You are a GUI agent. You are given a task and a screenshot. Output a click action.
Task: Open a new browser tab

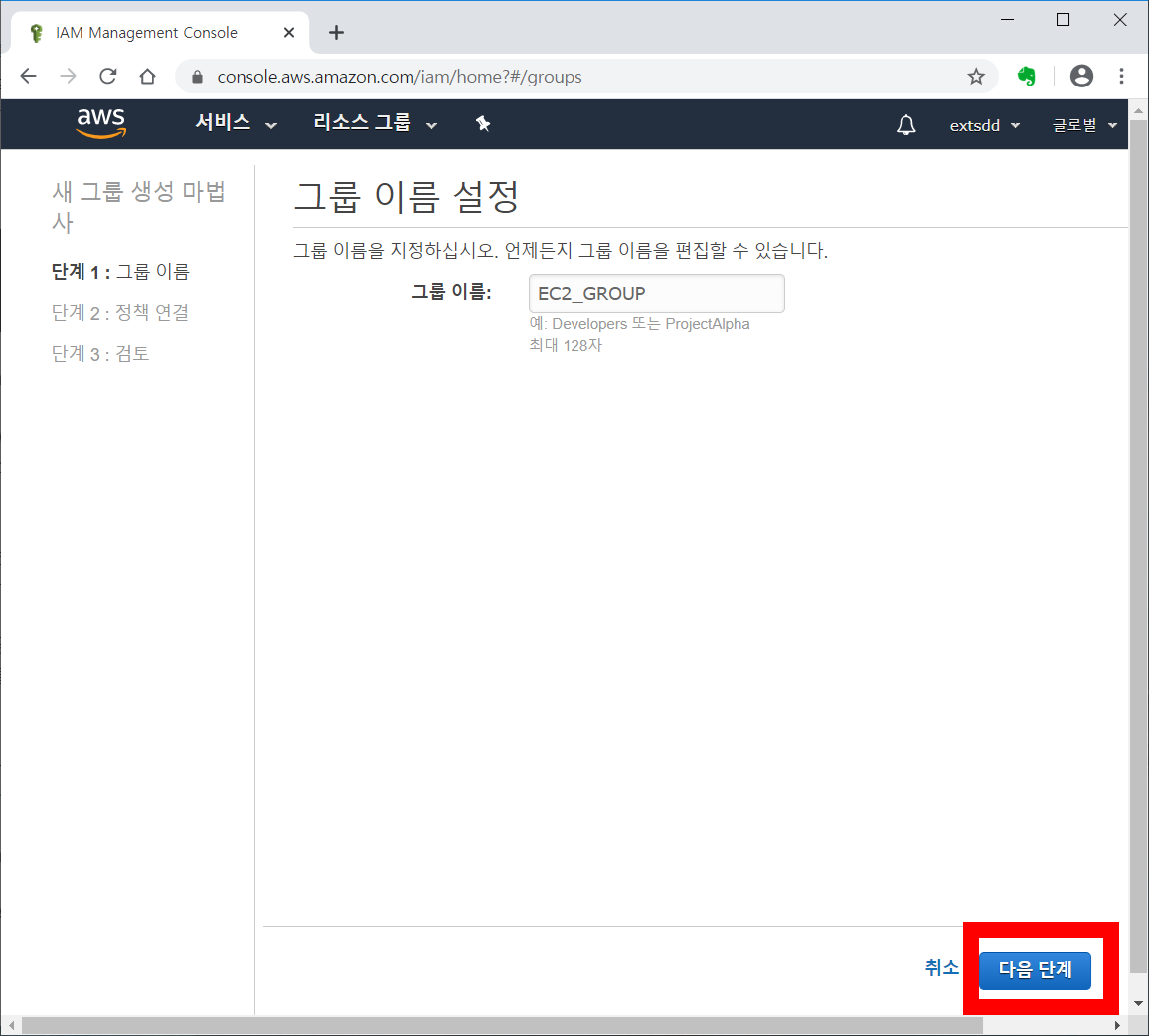coord(336,32)
